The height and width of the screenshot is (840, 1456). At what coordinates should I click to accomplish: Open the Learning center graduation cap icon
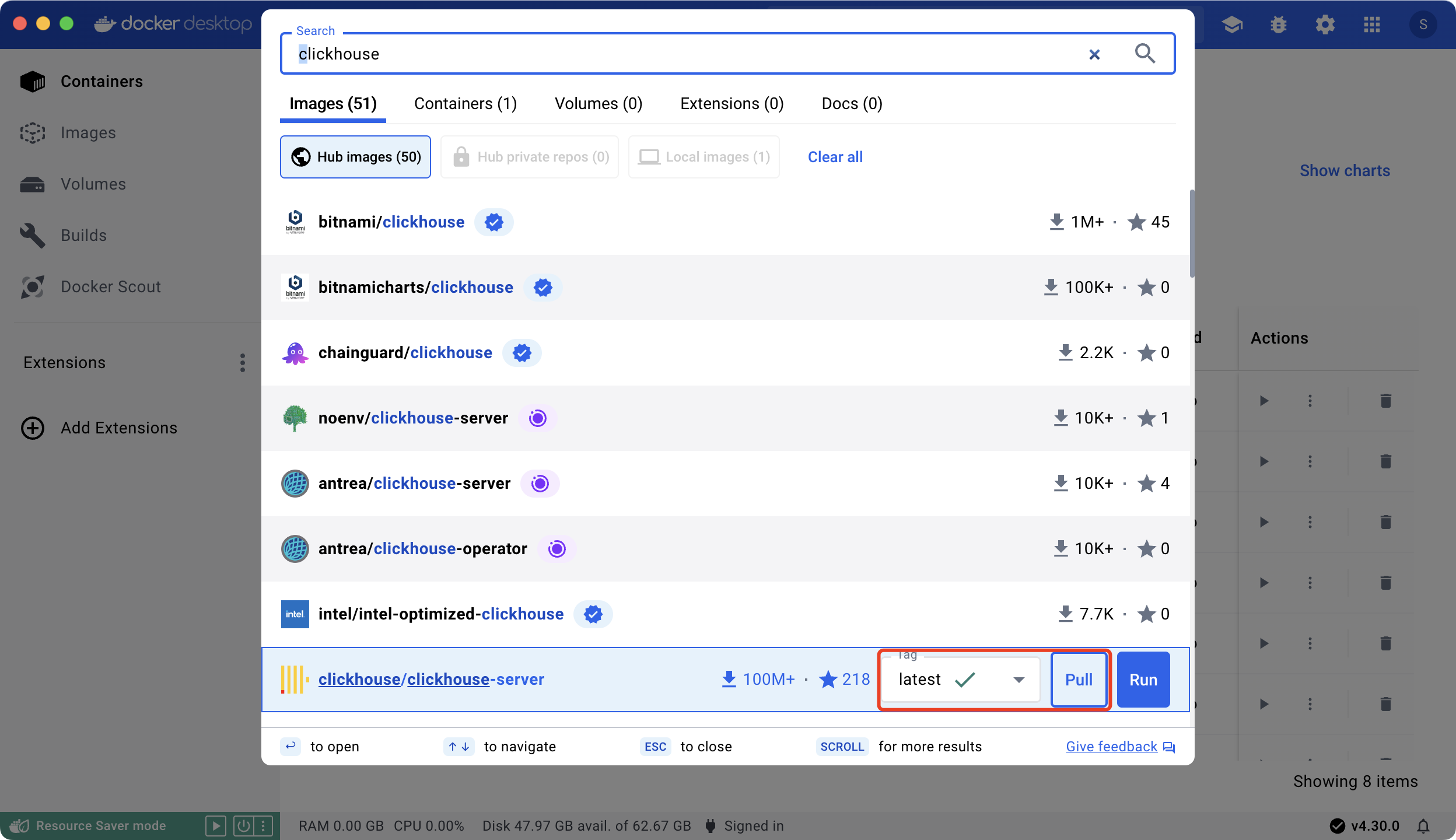click(x=1232, y=24)
